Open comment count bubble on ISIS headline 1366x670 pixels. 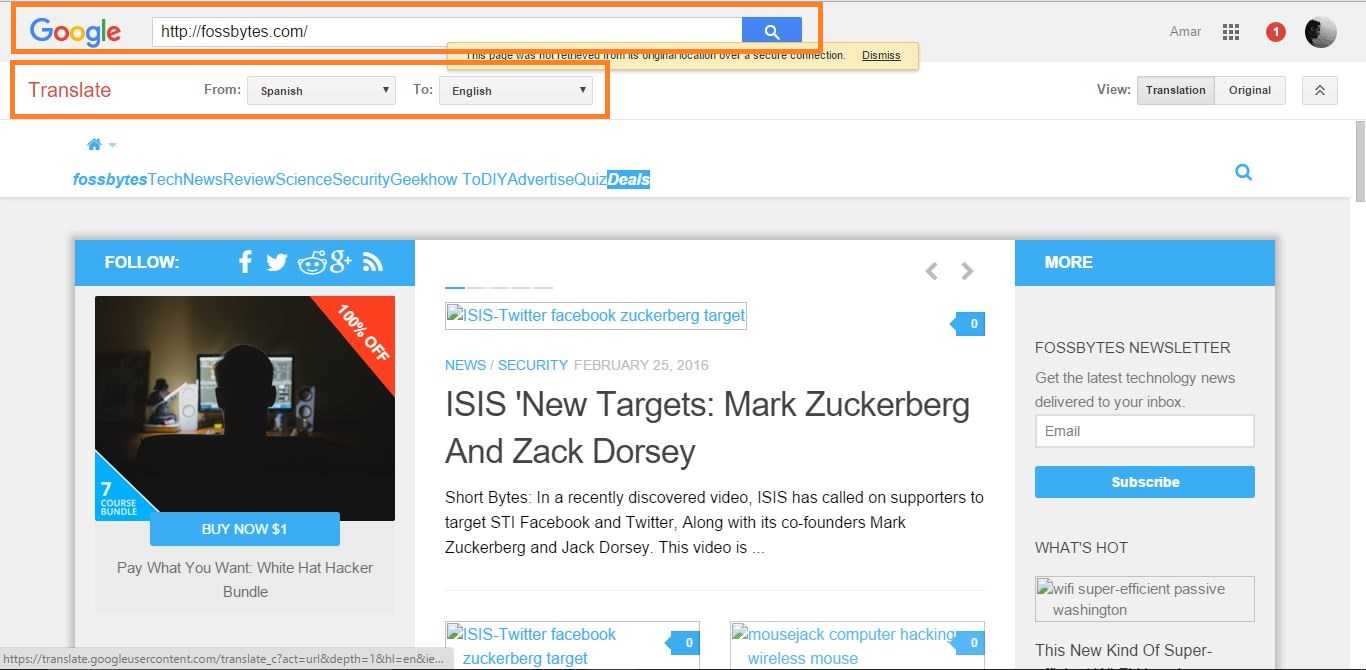[969, 323]
